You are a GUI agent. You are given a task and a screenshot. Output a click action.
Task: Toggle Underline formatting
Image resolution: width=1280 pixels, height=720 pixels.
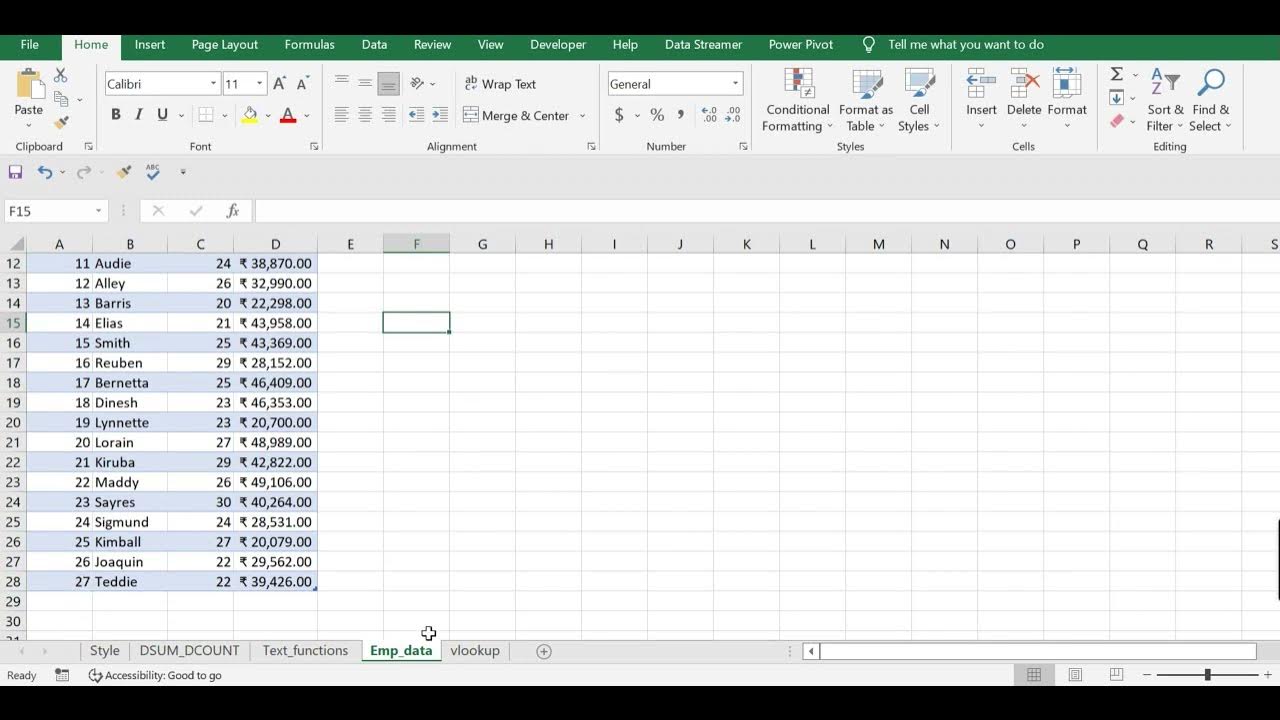click(x=163, y=115)
